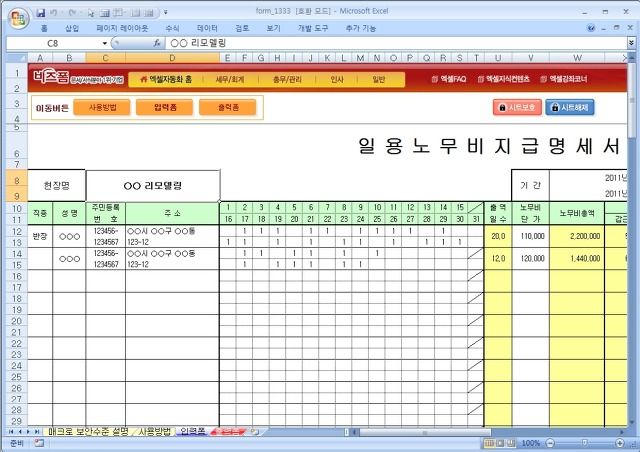Switch to 사용방법 sheet tab

pyautogui.click(x=154, y=432)
